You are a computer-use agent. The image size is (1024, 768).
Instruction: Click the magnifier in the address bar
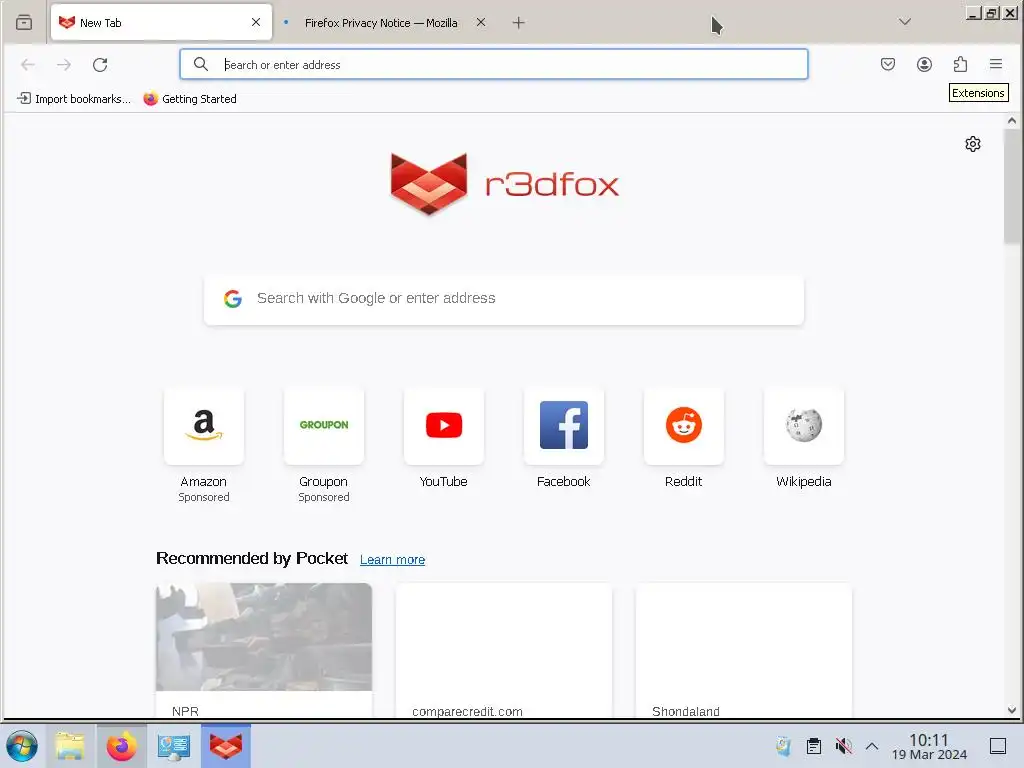coord(201,64)
